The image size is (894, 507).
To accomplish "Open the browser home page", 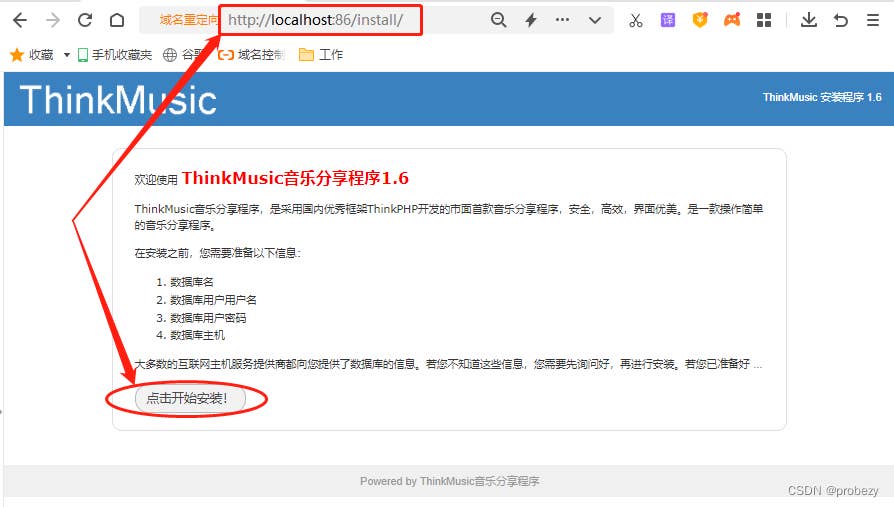I will click(117, 21).
